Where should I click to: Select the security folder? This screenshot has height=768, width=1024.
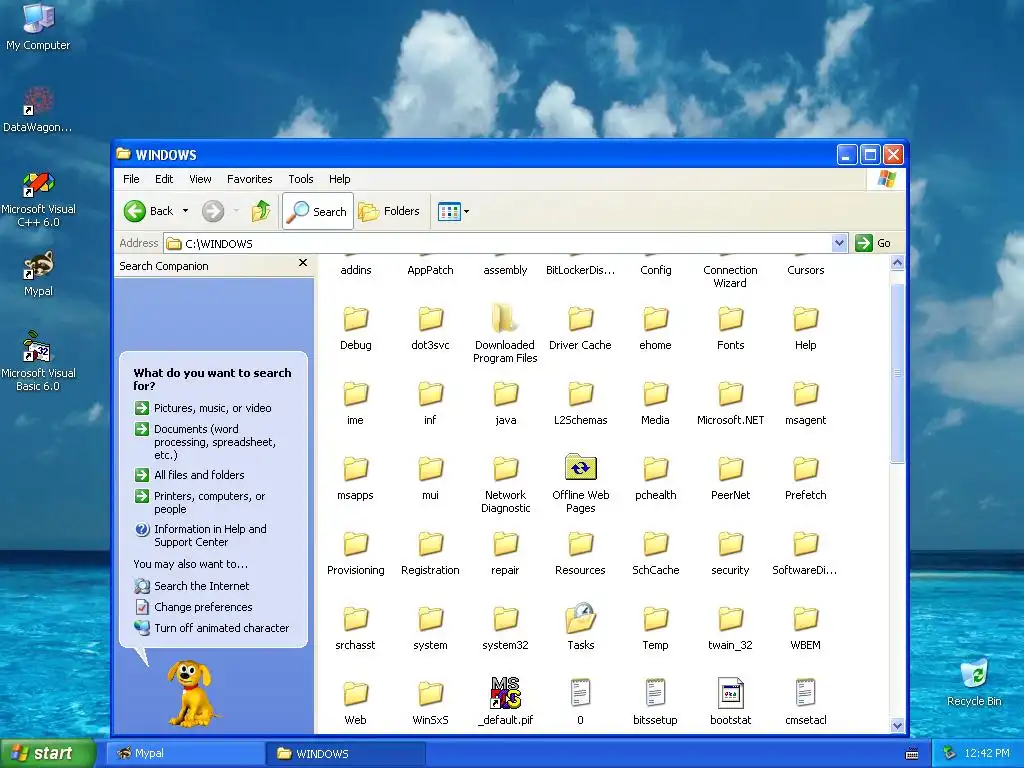731,553
